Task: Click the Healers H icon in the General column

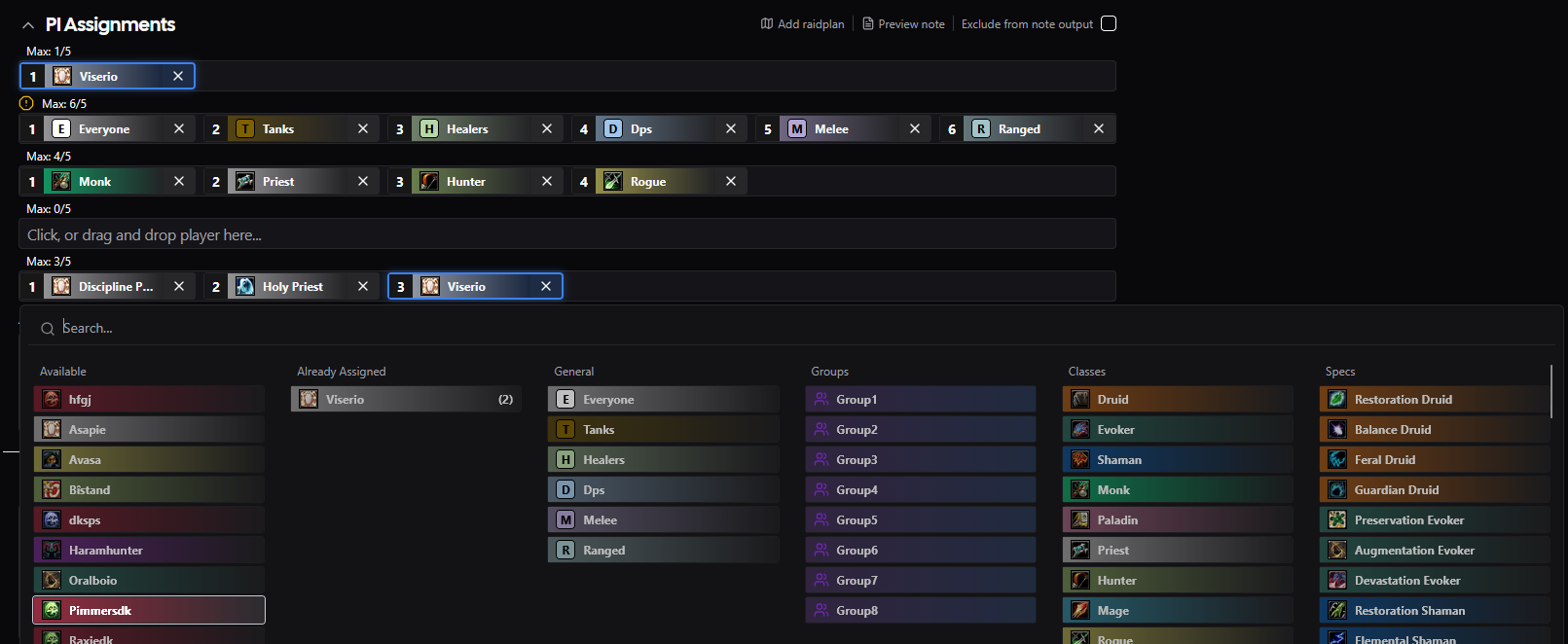Action: 565,460
